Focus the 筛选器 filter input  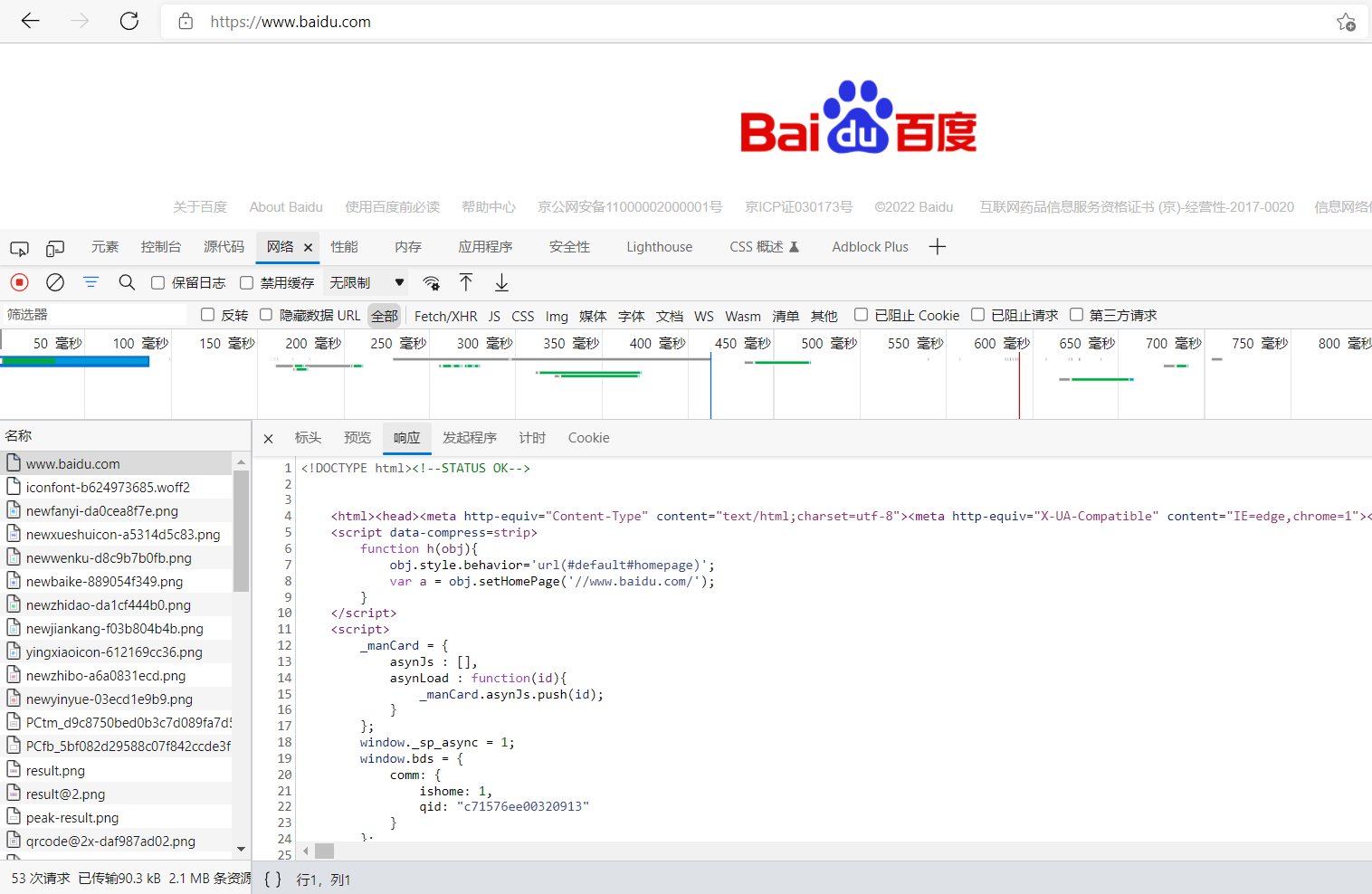[x=95, y=315]
